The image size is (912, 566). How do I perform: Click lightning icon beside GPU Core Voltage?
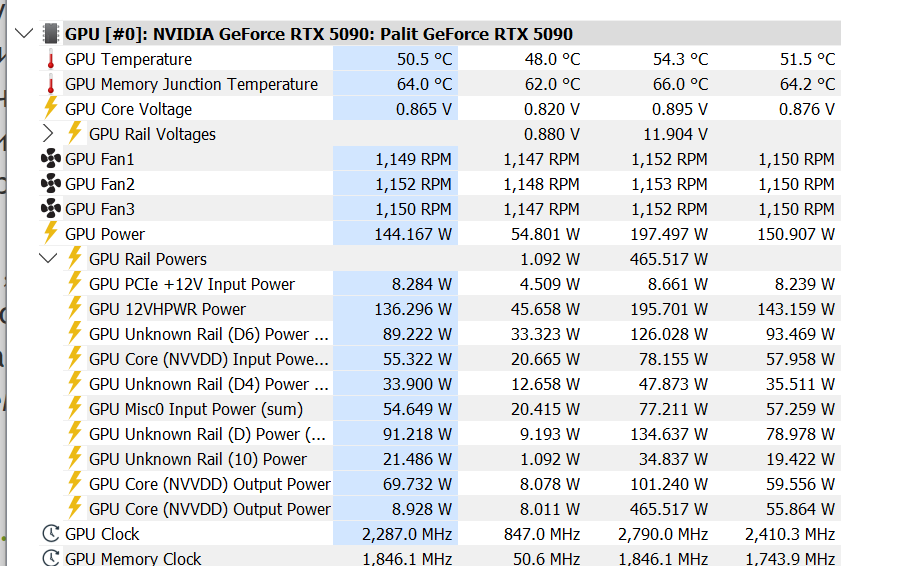pyautogui.click(x=51, y=108)
